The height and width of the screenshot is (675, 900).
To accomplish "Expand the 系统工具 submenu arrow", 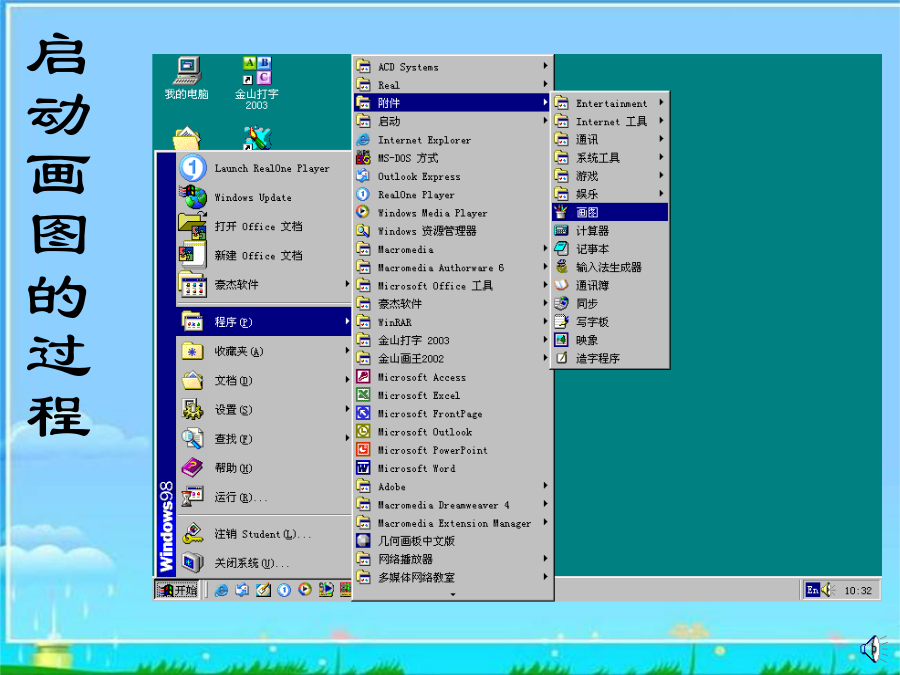I will point(661,157).
